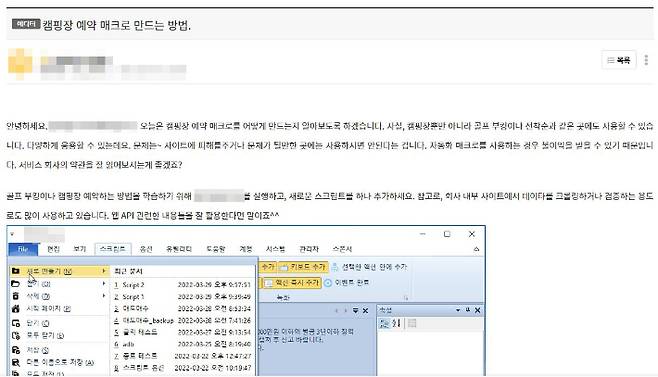
Task: Open recent document 2 Script 1
Action: pyautogui.click(x=183, y=297)
